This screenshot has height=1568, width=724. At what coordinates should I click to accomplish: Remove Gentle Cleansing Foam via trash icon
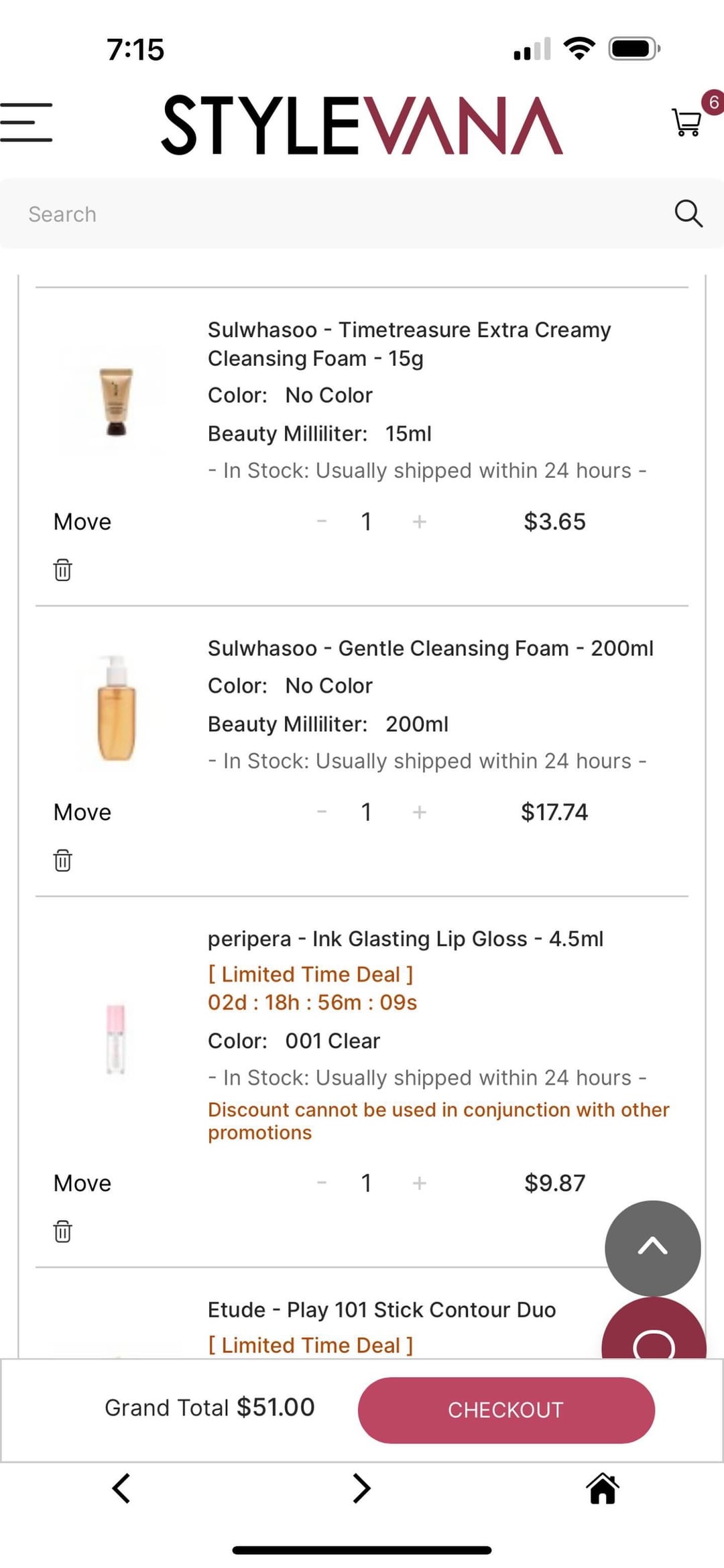tap(62, 860)
